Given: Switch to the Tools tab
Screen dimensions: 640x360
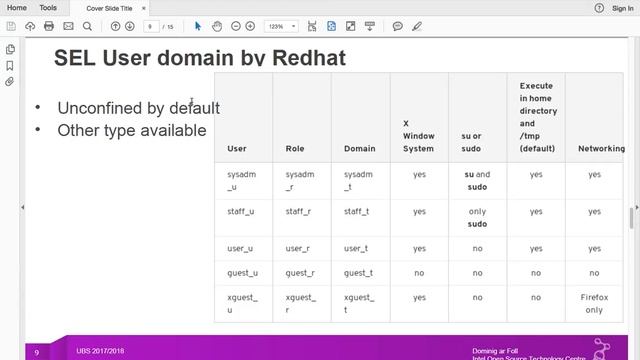Looking at the screenshot, I should [x=48, y=8].
